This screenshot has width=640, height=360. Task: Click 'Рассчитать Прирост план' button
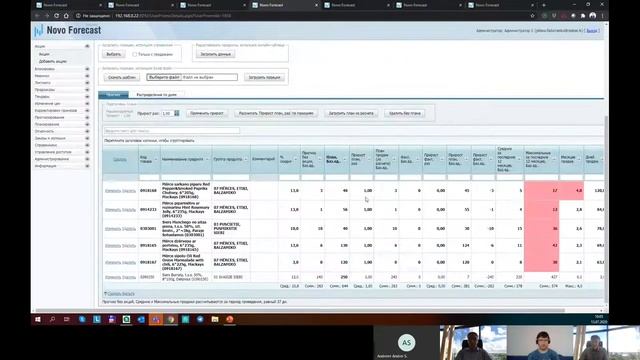tap(276, 113)
